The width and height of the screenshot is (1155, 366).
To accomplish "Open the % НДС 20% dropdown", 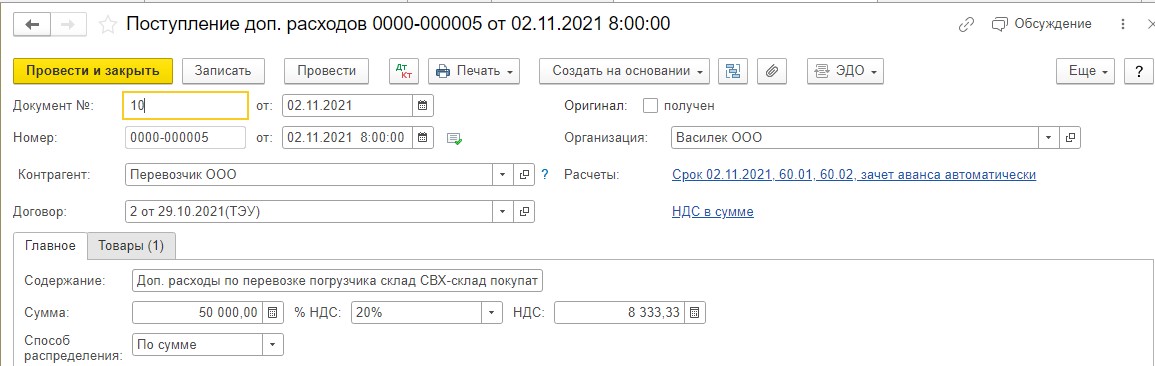I will (492, 312).
